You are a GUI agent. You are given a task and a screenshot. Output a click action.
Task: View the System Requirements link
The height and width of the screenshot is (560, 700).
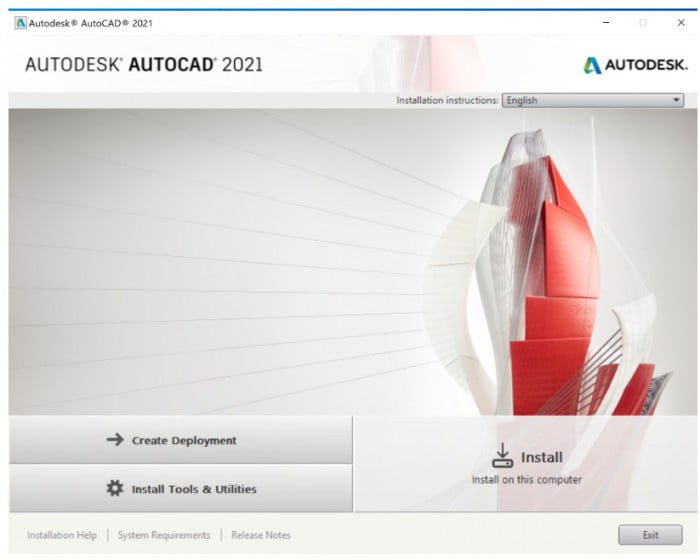pyautogui.click(x=164, y=535)
